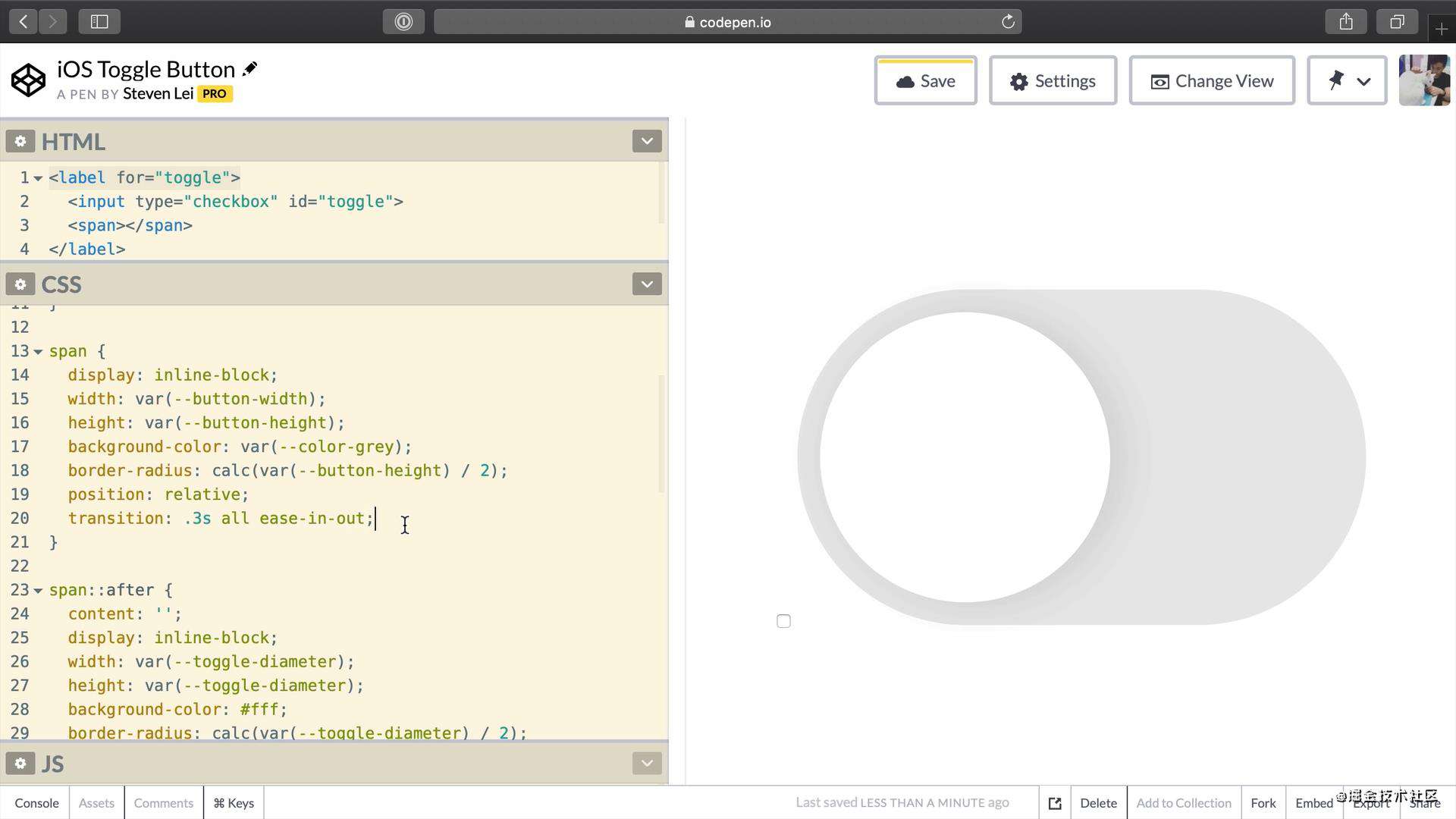The image size is (1456, 819).
Task: Expand HTML panel dropdown chevron
Action: (x=647, y=141)
